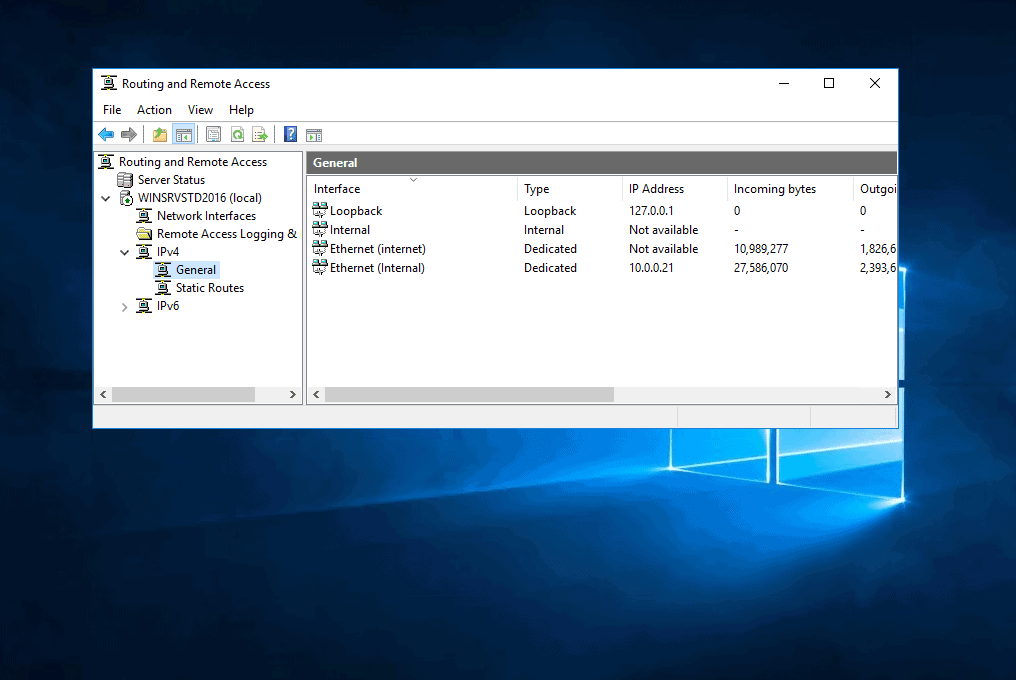Click the 127.0.0.1 IP address cell
This screenshot has height=680, width=1016.
(x=651, y=211)
